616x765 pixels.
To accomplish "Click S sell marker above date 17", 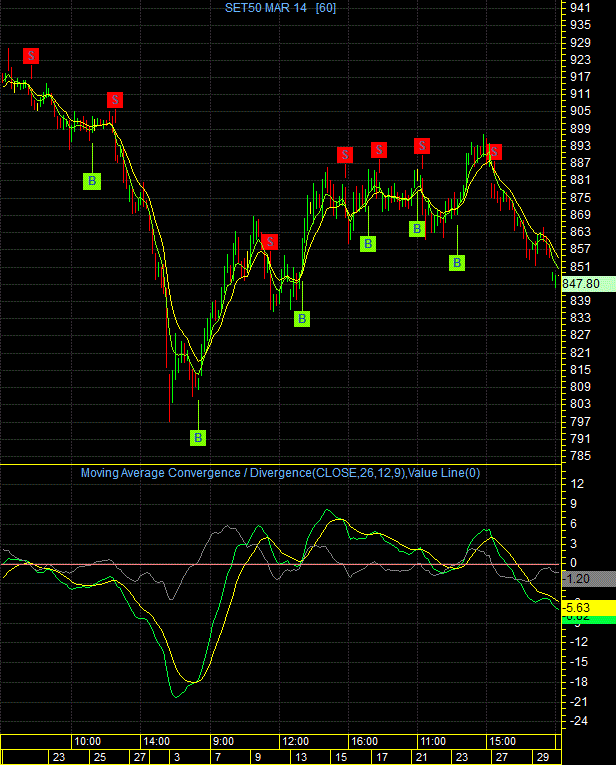I will pyautogui.click(x=379, y=150).
